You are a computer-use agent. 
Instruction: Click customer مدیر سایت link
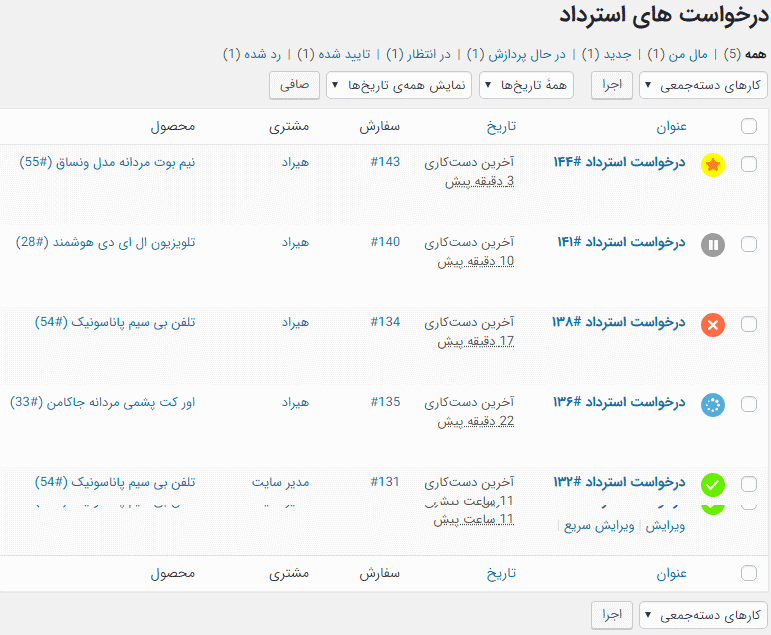(x=280, y=483)
